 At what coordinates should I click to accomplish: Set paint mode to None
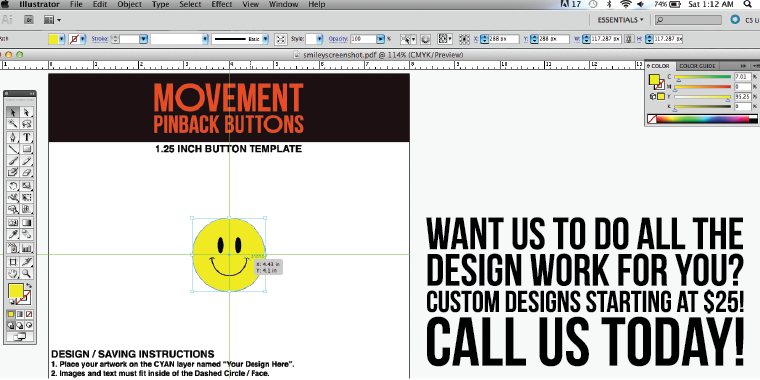point(29,314)
